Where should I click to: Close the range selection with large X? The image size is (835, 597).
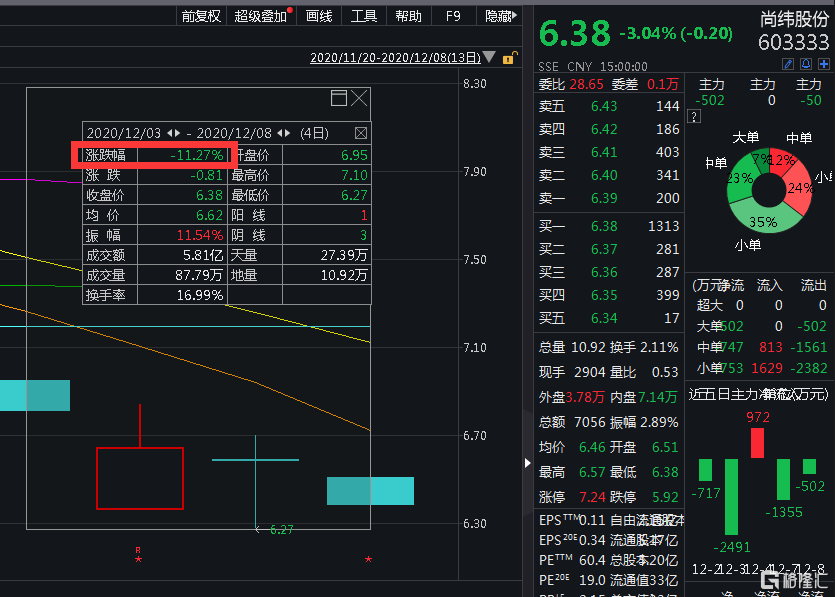click(359, 98)
